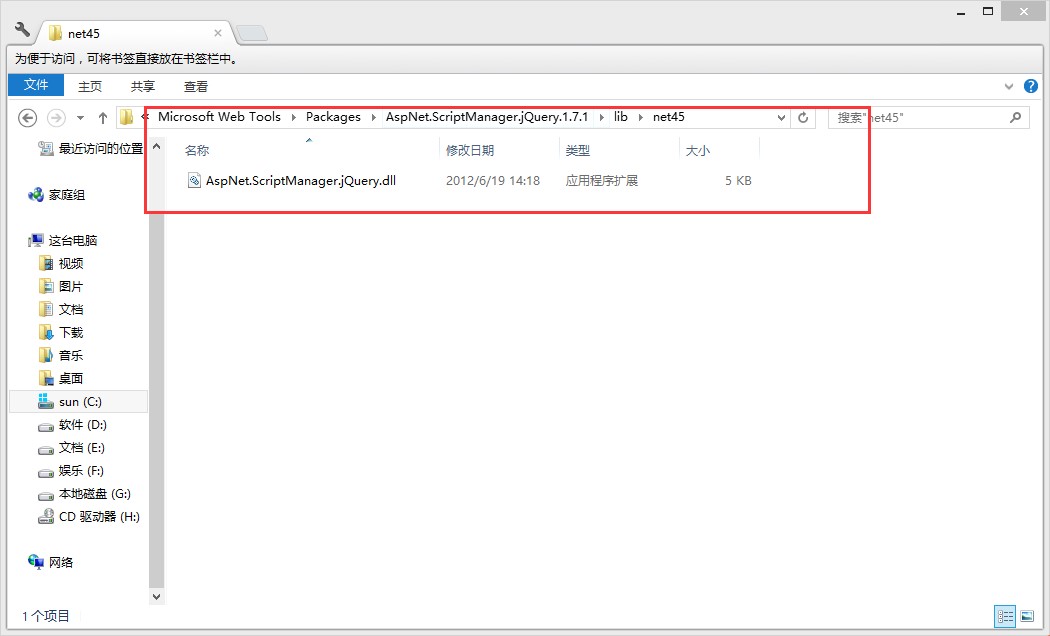This screenshot has height=636, width=1050.
Task: Expand the ribbon with chevron arrow
Action: tap(1009, 86)
